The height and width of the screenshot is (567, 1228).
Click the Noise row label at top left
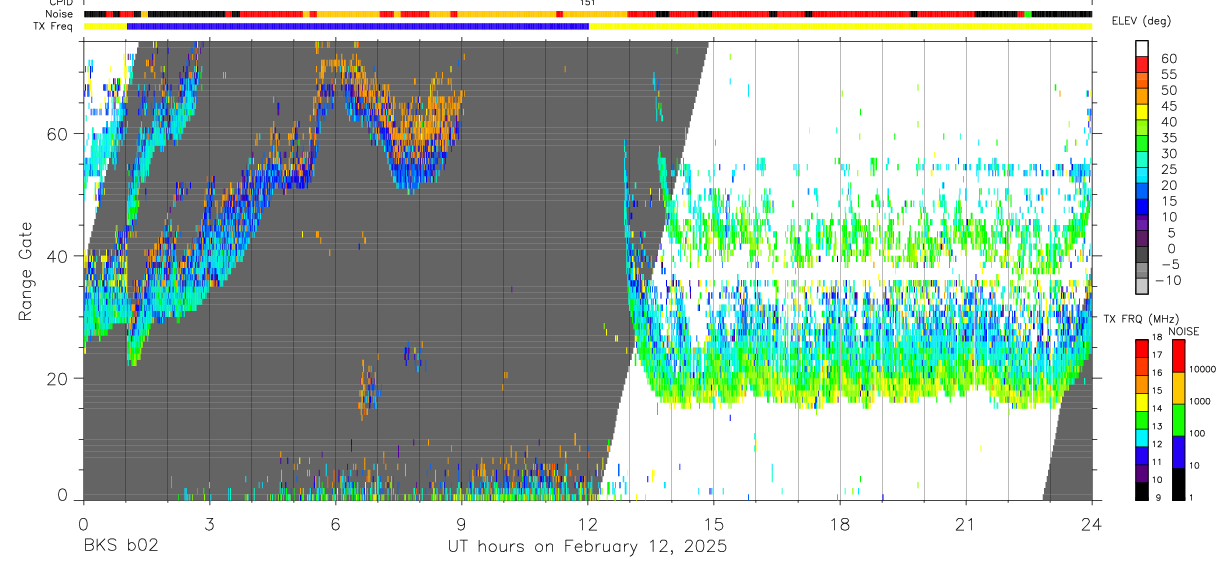[60, 14]
